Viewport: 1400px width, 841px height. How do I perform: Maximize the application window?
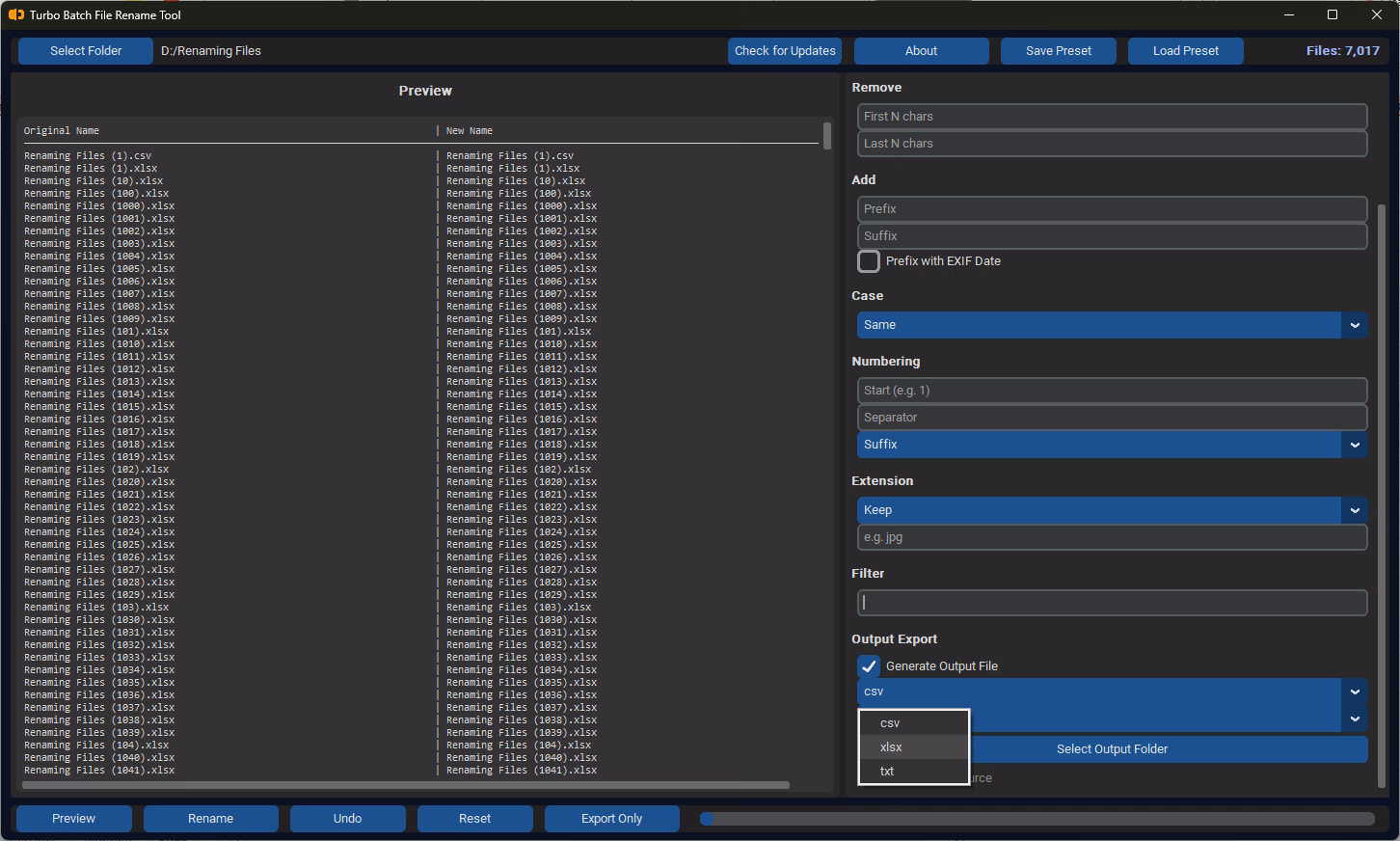(1333, 14)
